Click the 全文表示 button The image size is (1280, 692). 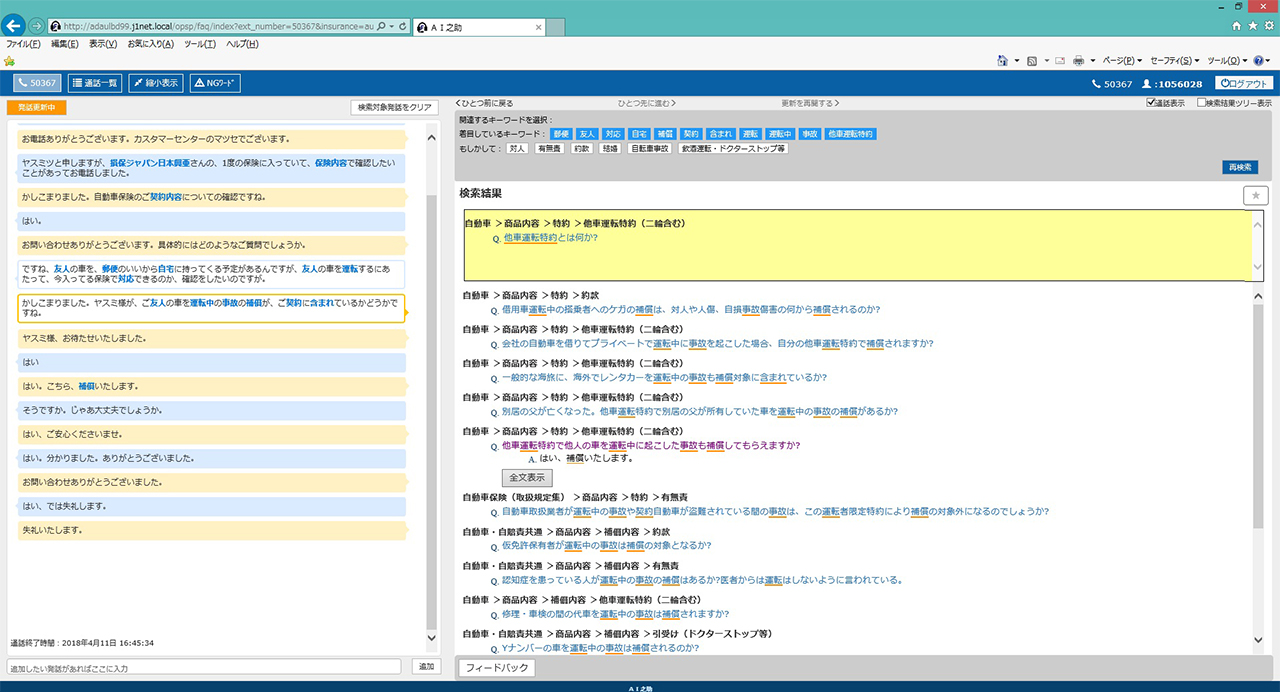point(526,478)
